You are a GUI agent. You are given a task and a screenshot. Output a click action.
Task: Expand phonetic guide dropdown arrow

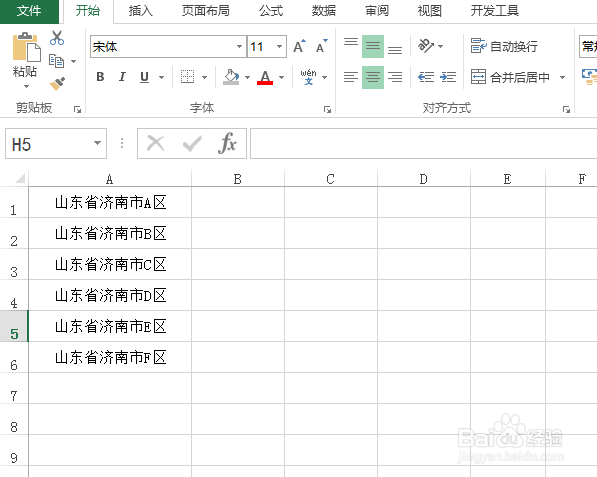[x=324, y=77]
